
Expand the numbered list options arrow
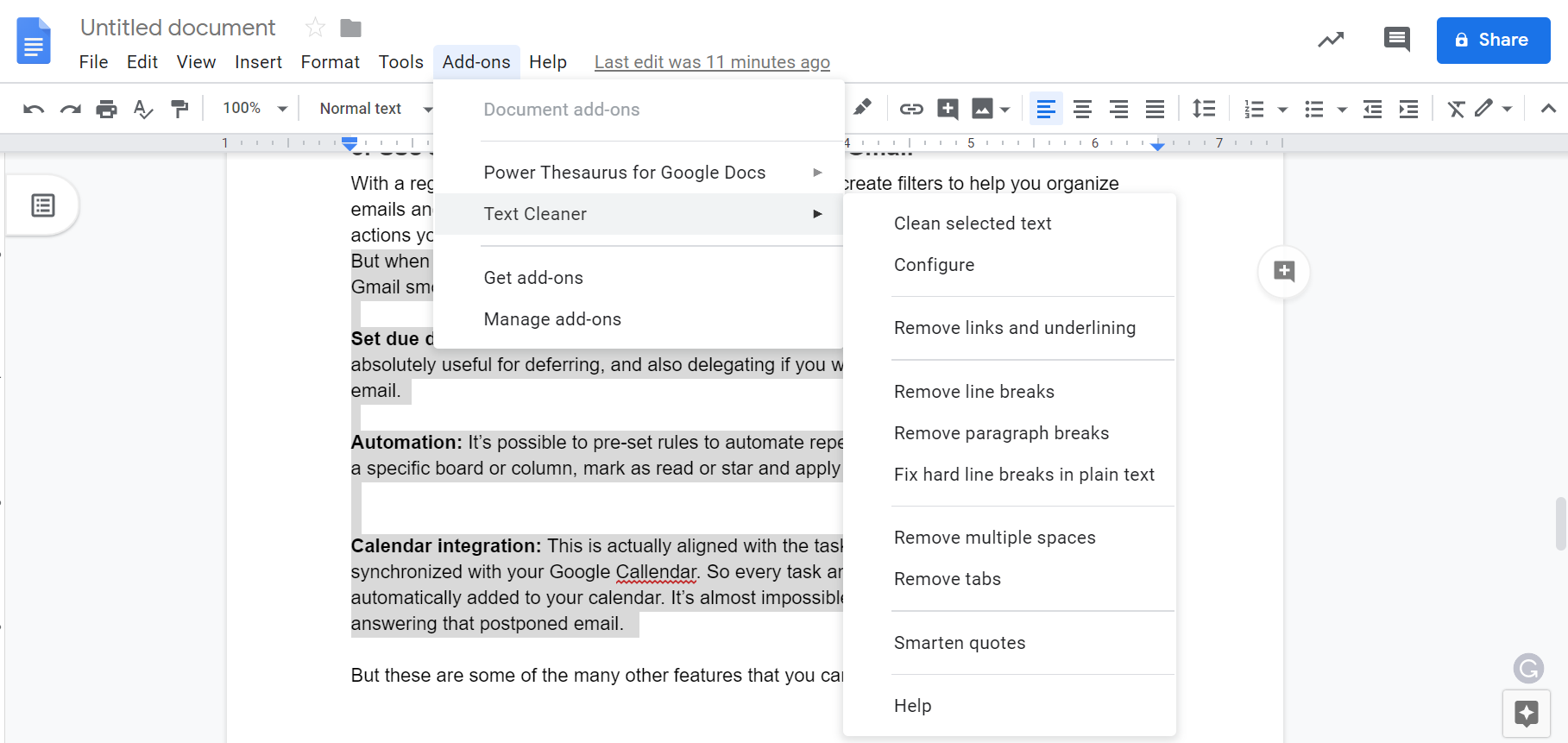coord(1282,110)
